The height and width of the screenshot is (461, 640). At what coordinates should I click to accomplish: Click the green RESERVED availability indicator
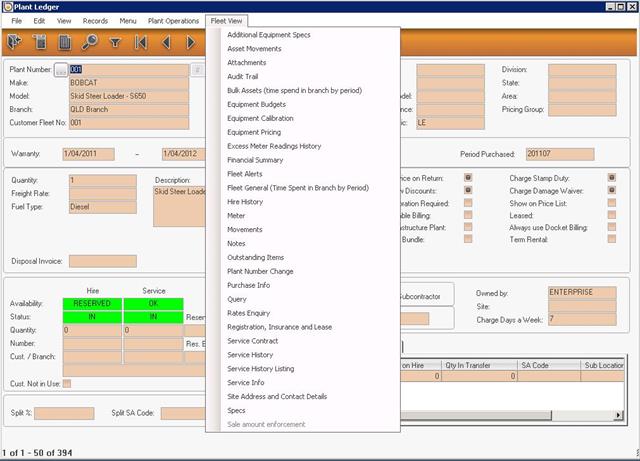(x=91, y=303)
